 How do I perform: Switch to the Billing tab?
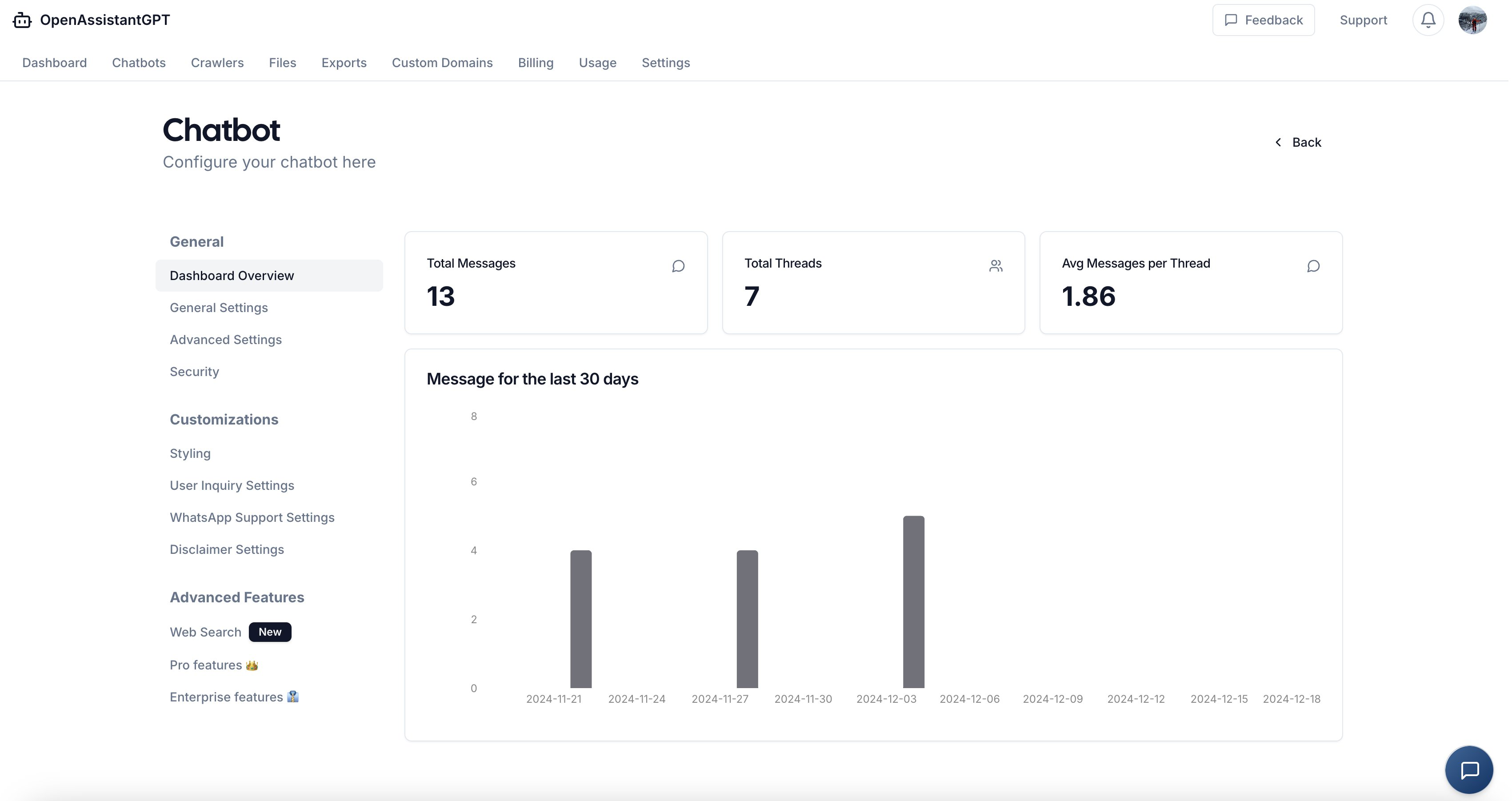click(535, 63)
